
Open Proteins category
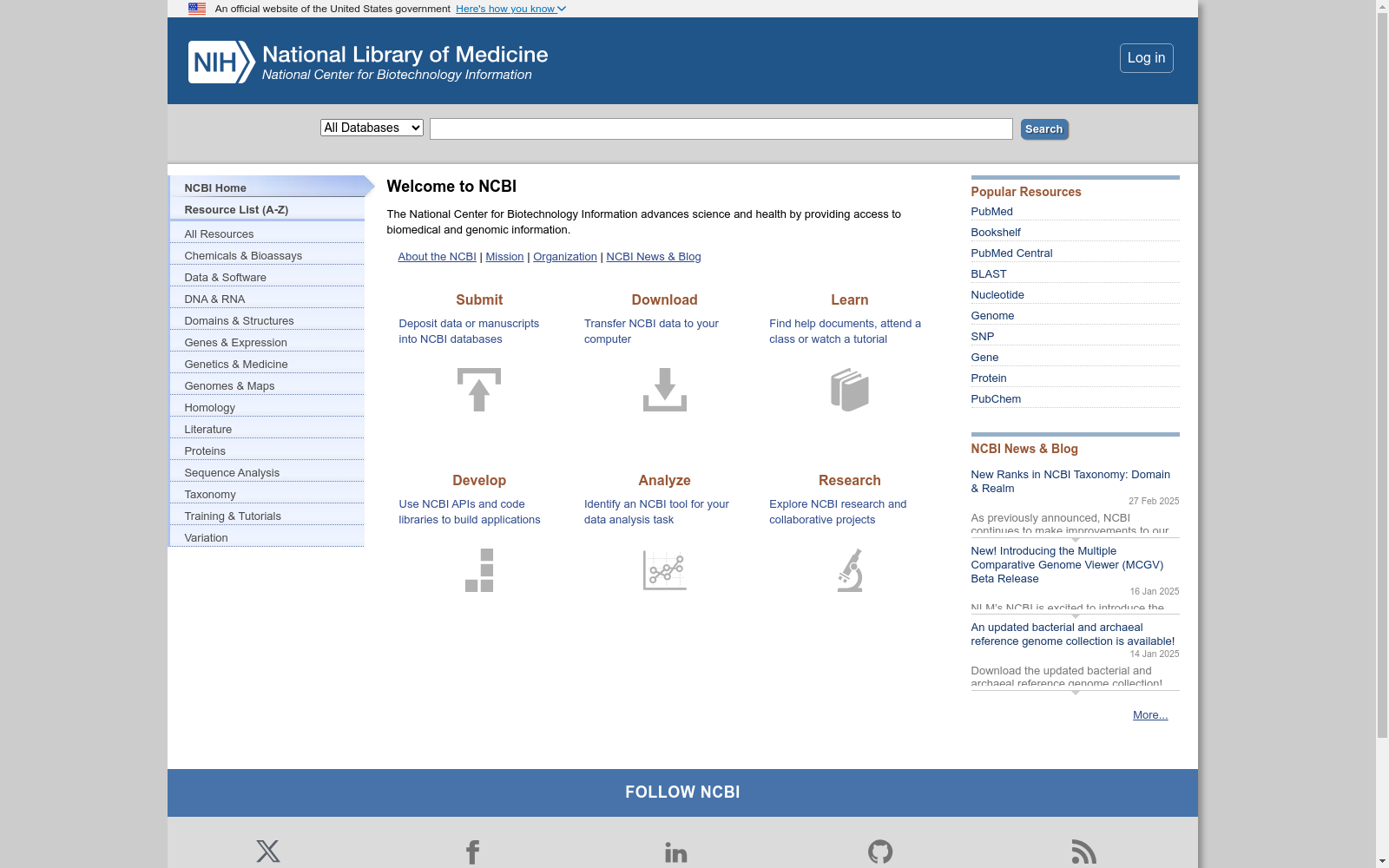[x=267, y=450]
